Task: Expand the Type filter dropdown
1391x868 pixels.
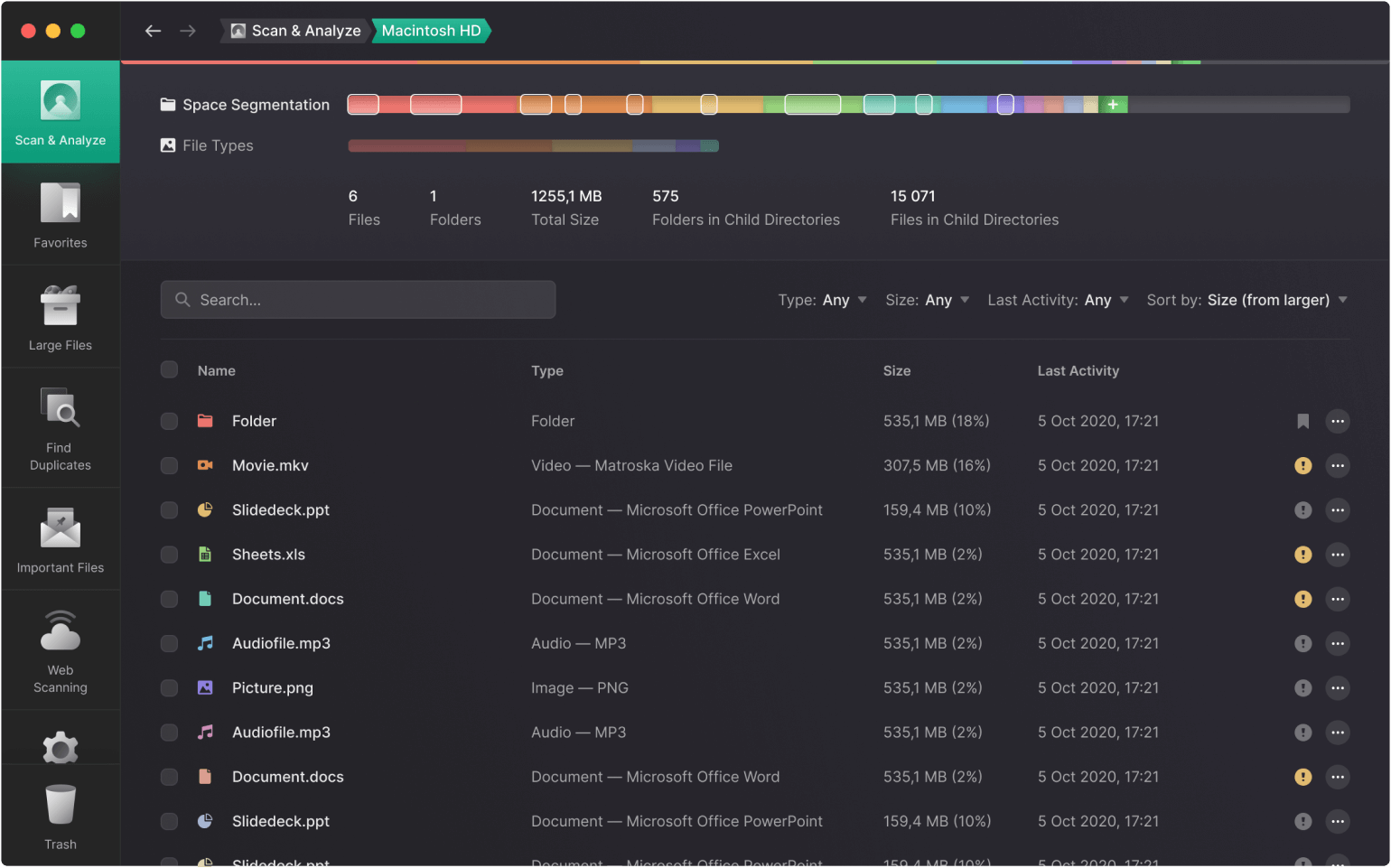Action: pos(822,300)
